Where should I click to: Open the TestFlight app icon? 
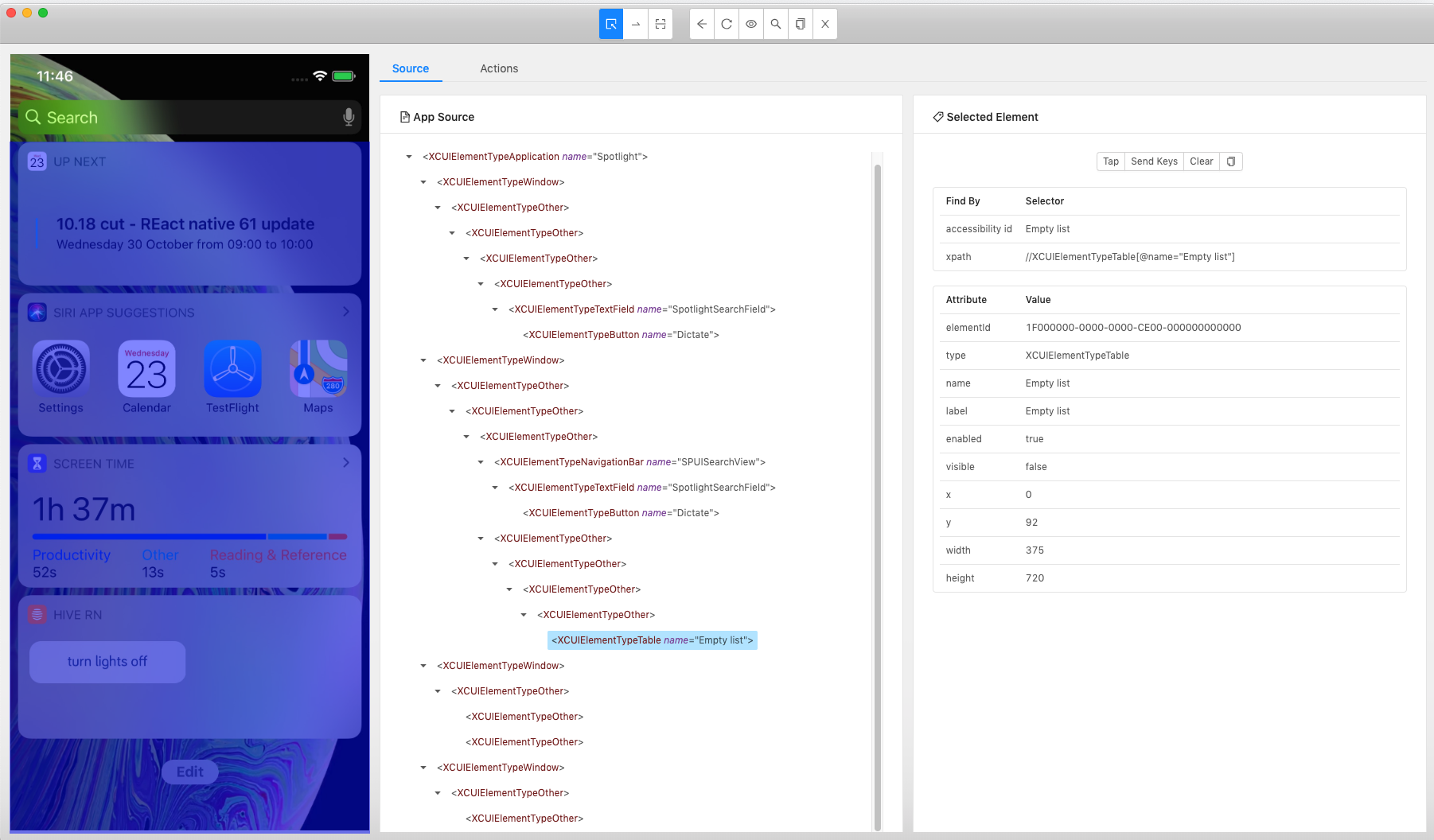[232, 368]
